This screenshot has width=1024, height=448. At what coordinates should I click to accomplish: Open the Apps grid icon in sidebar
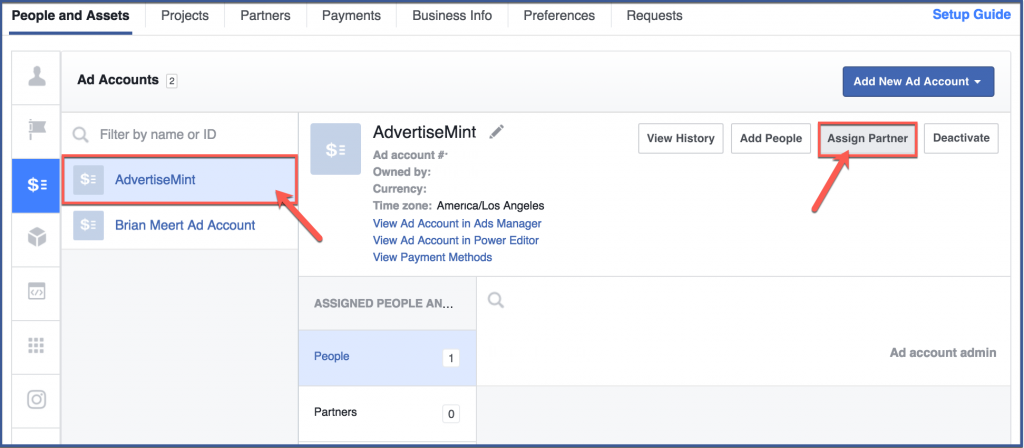(36, 345)
